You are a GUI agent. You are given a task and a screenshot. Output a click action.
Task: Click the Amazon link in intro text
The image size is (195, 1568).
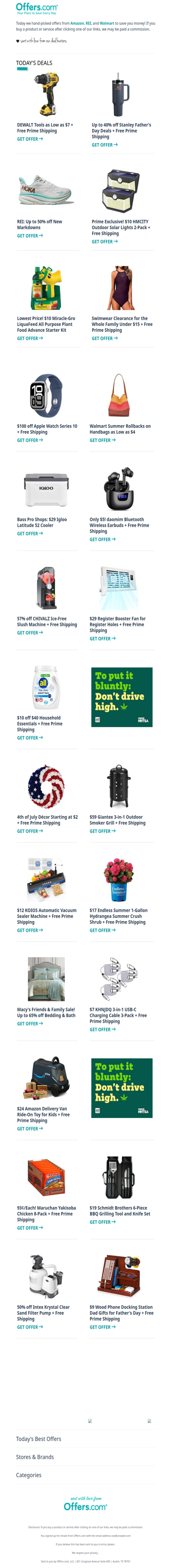77,23
